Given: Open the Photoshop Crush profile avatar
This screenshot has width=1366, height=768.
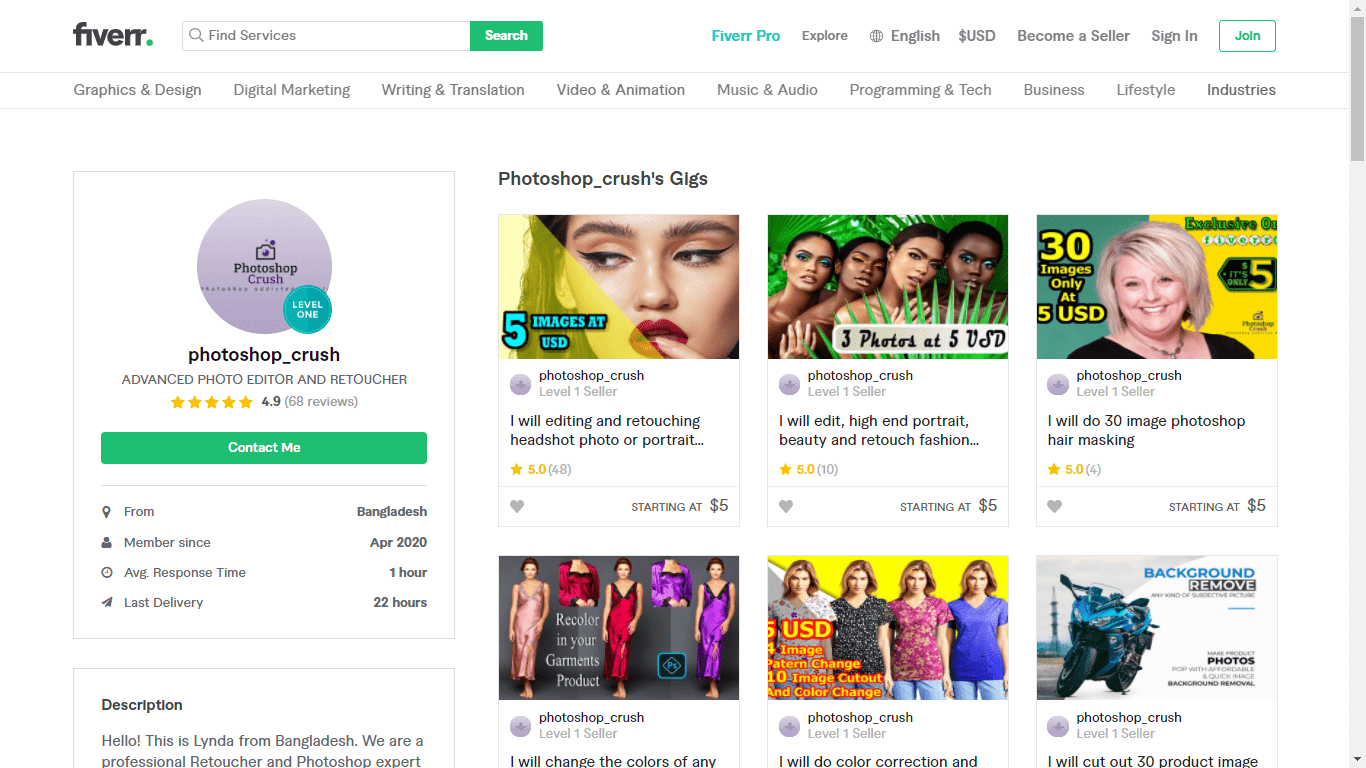Looking at the screenshot, I should pyautogui.click(x=264, y=266).
